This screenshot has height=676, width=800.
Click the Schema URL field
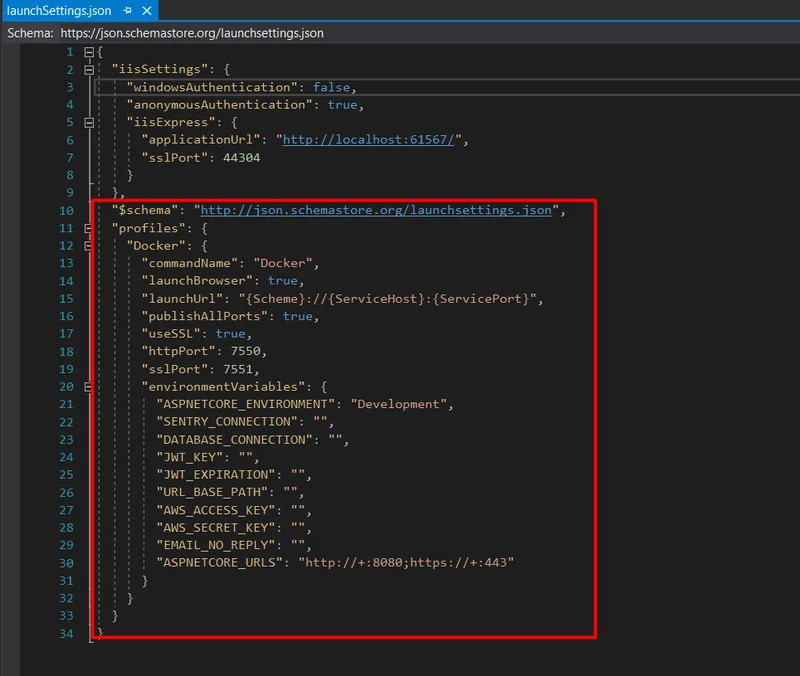tap(192, 33)
